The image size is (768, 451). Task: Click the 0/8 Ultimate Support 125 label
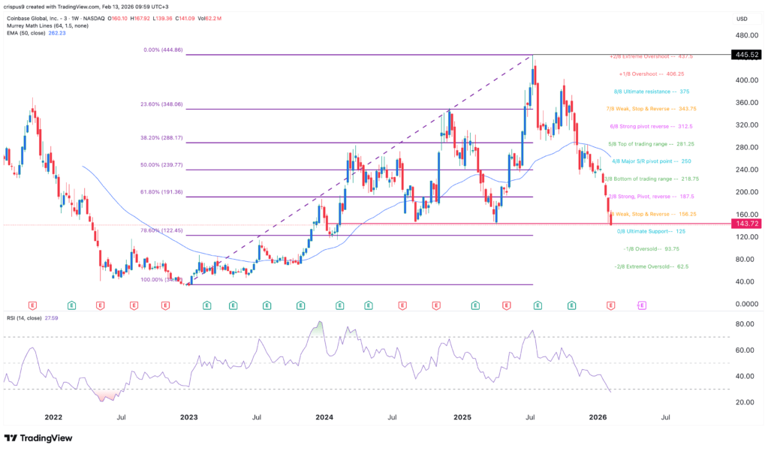651,232
